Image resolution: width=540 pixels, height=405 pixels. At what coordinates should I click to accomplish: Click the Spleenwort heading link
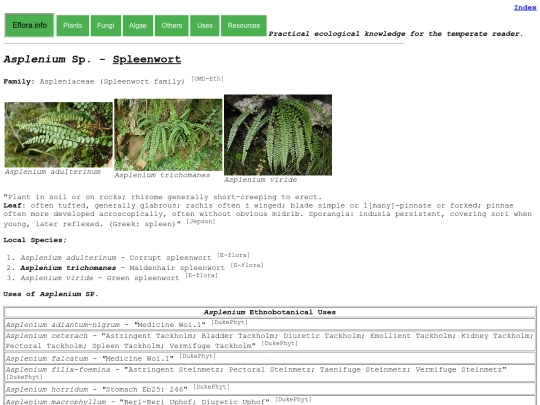click(x=147, y=59)
